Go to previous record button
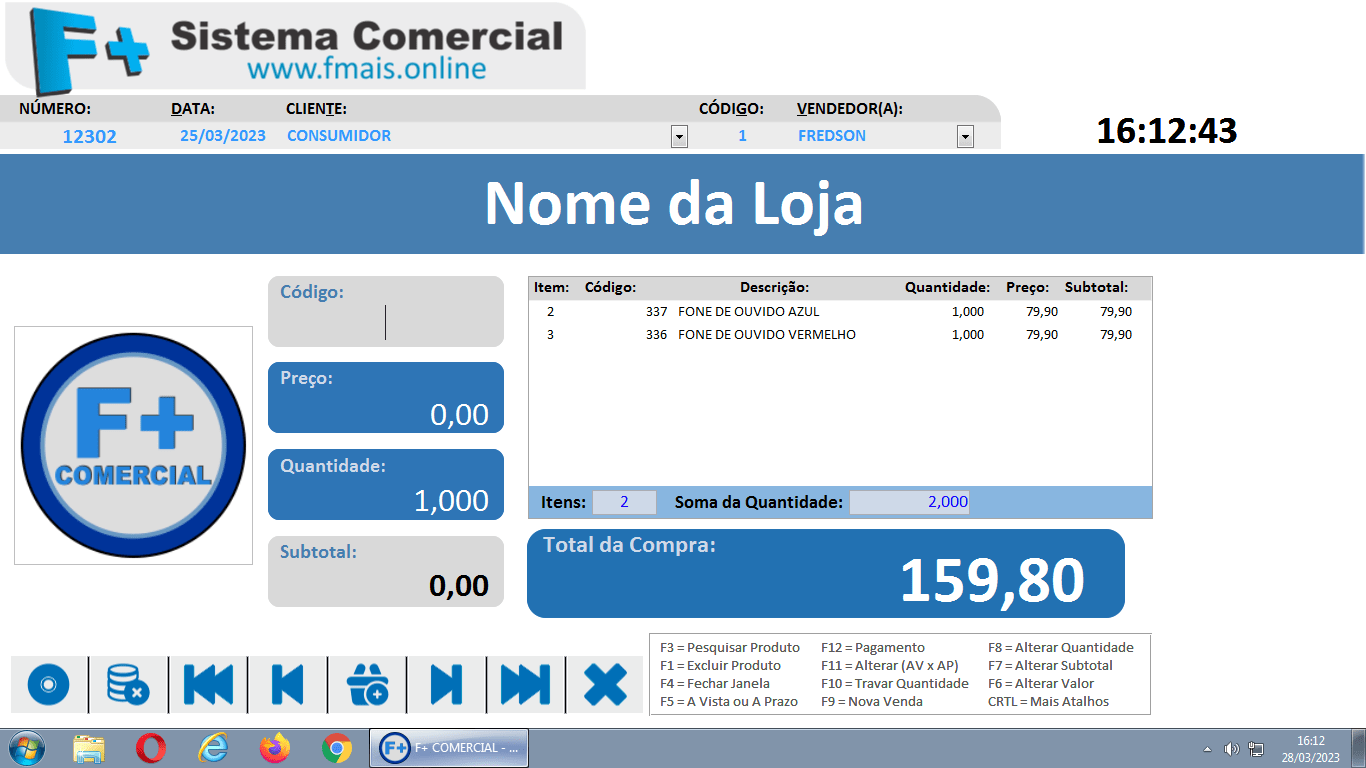Image resolution: width=1366 pixels, height=768 pixels. point(287,685)
